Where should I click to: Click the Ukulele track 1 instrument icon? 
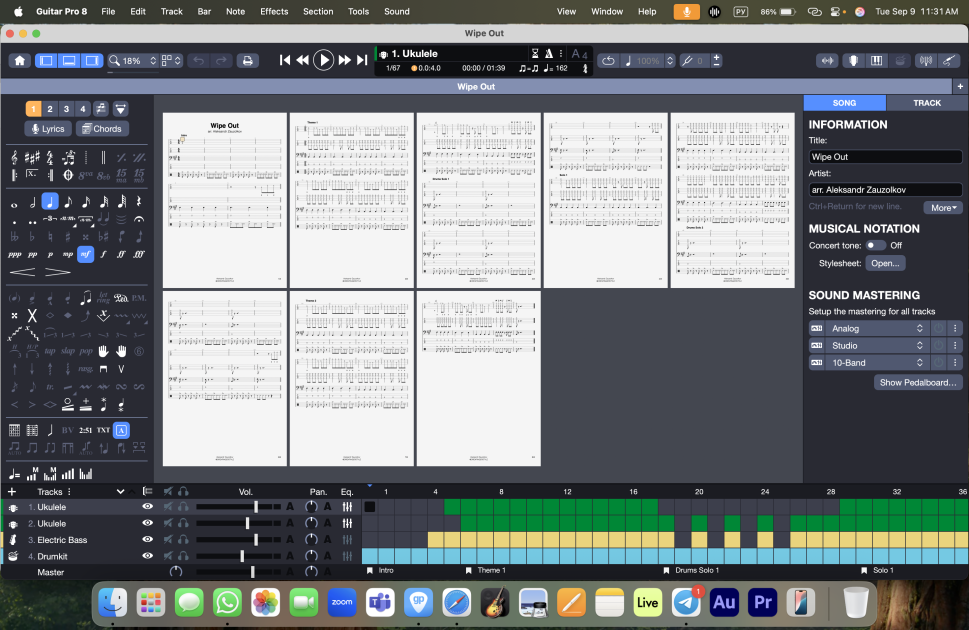click(13, 507)
